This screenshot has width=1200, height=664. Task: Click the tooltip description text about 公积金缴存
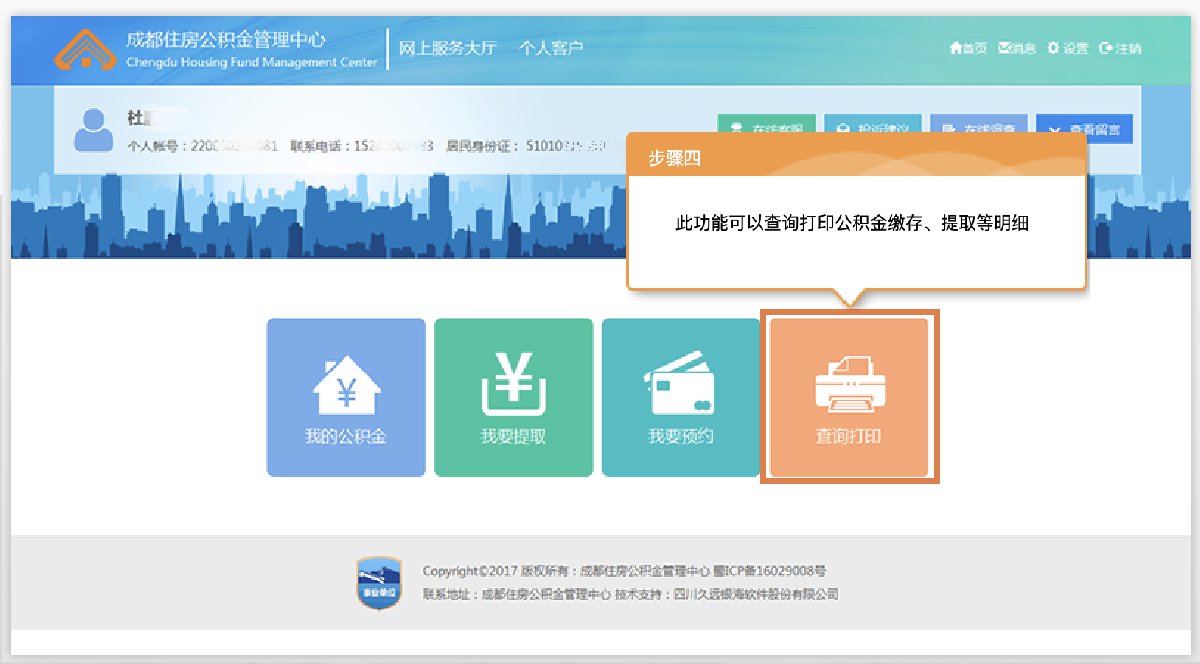(x=853, y=224)
